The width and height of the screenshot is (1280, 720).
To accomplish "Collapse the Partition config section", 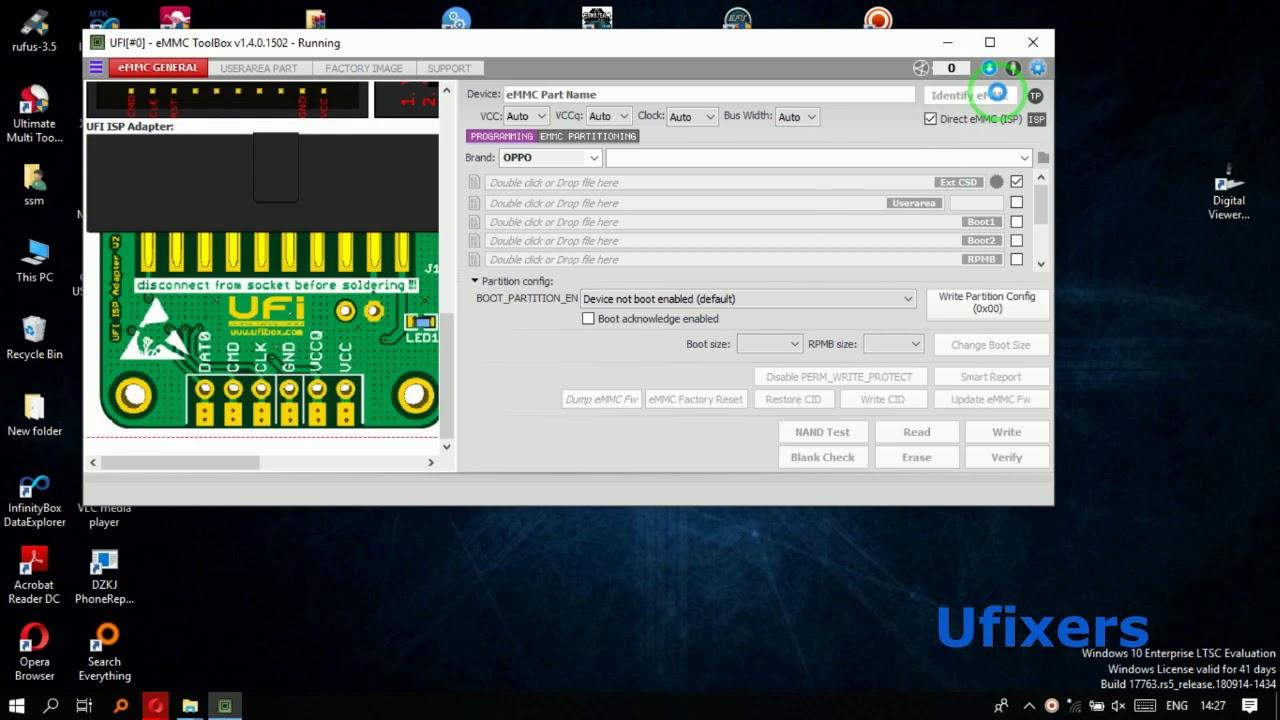I will [x=474, y=281].
